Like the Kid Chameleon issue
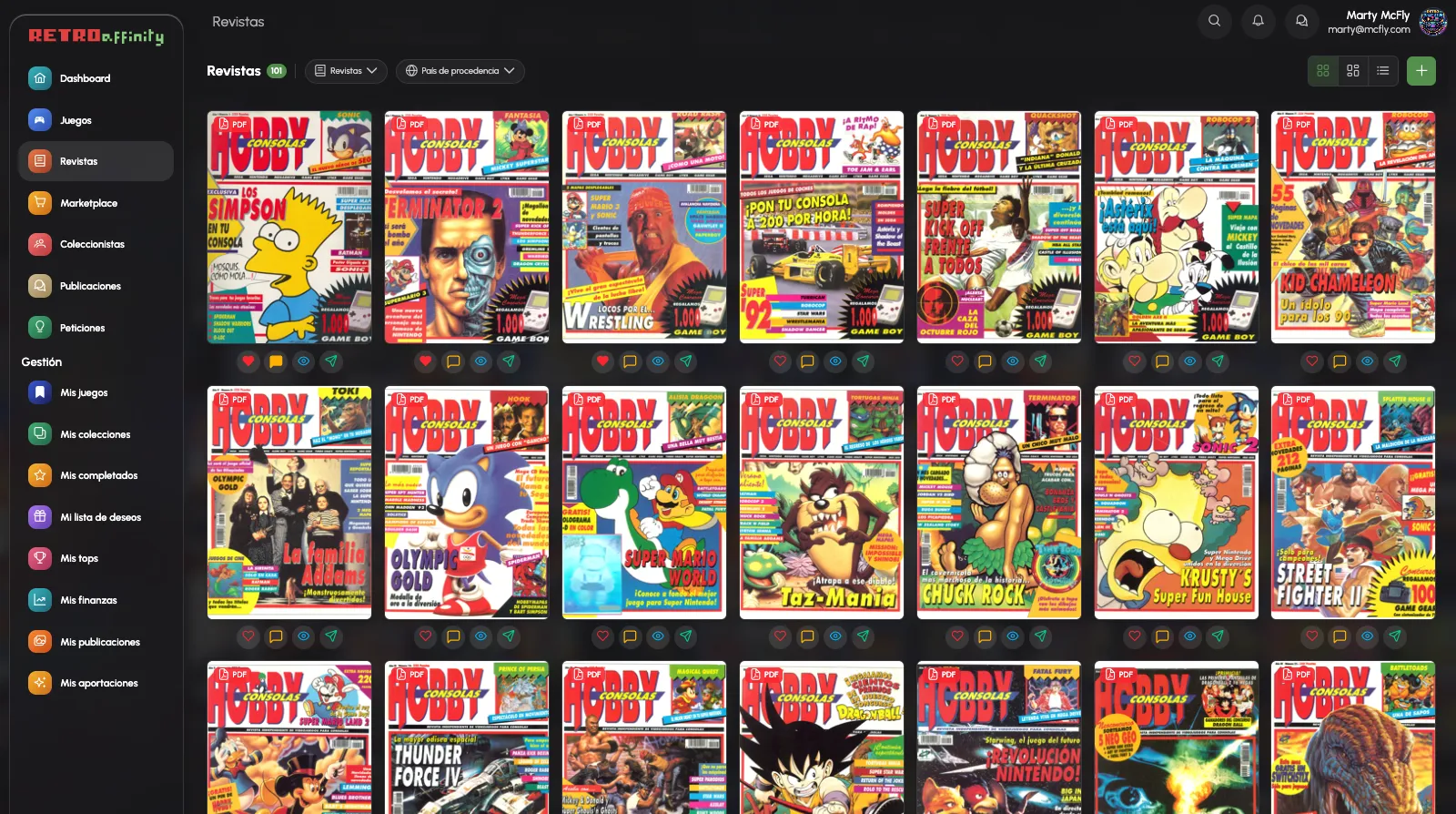Viewport: 1456px width, 814px height. [1312, 361]
